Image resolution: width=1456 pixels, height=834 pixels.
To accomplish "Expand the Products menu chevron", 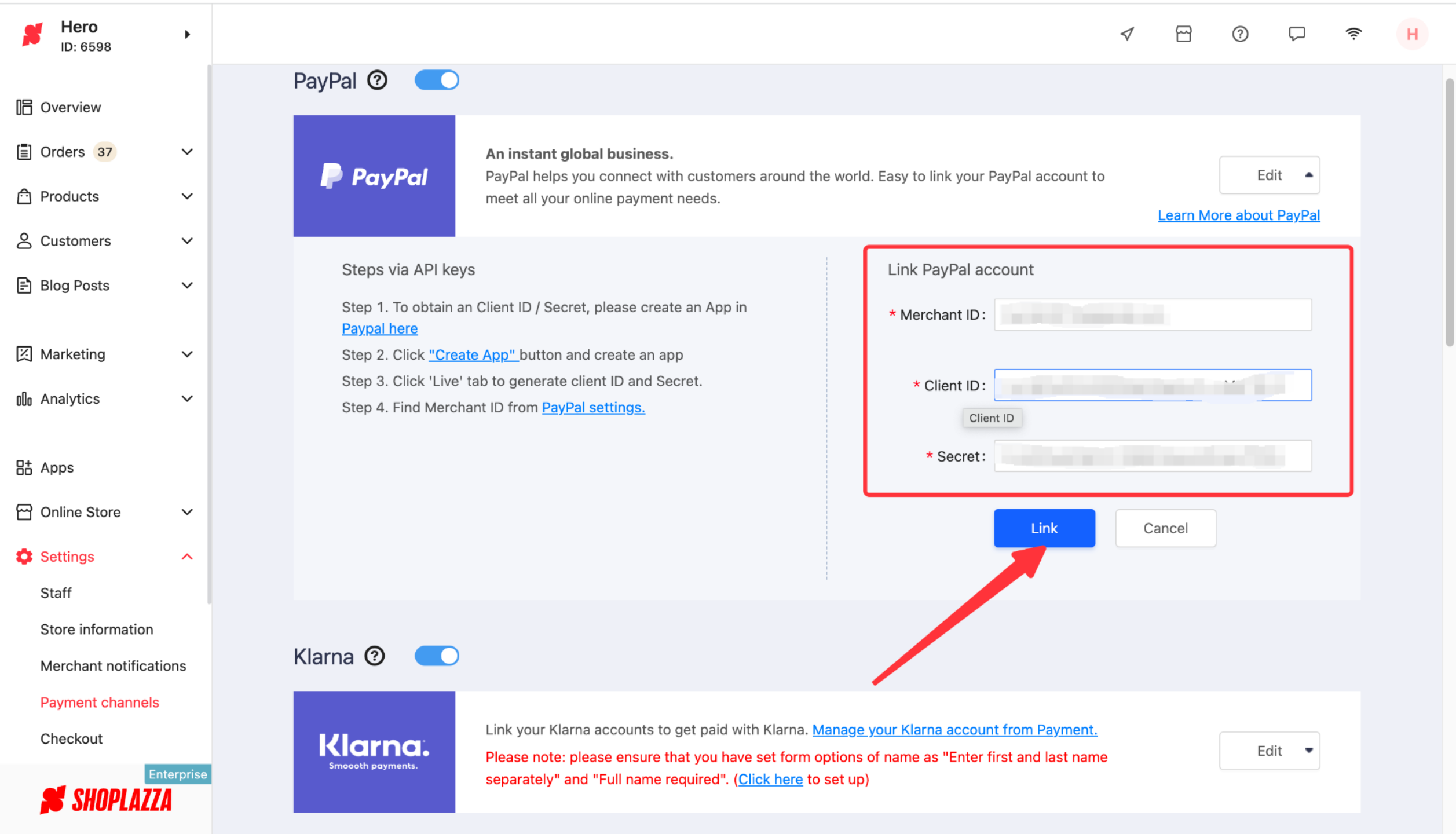I will point(187,196).
